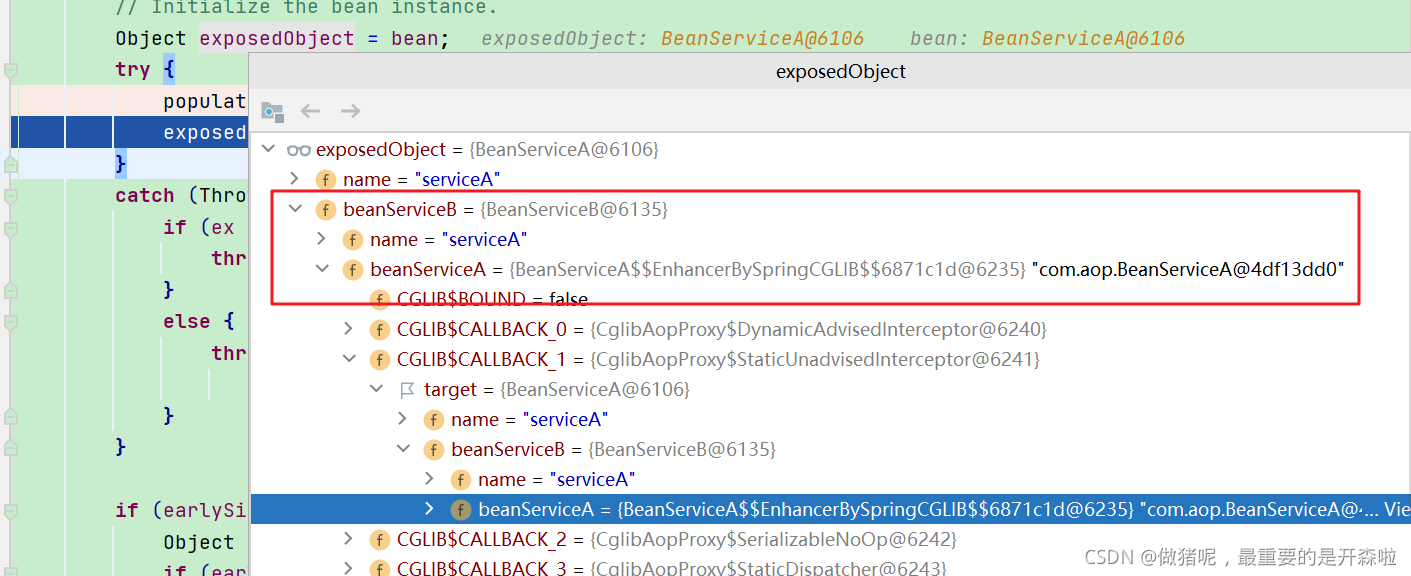Collapse the exposedObject root node
This screenshot has width=1411, height=576.
(267, 149)
